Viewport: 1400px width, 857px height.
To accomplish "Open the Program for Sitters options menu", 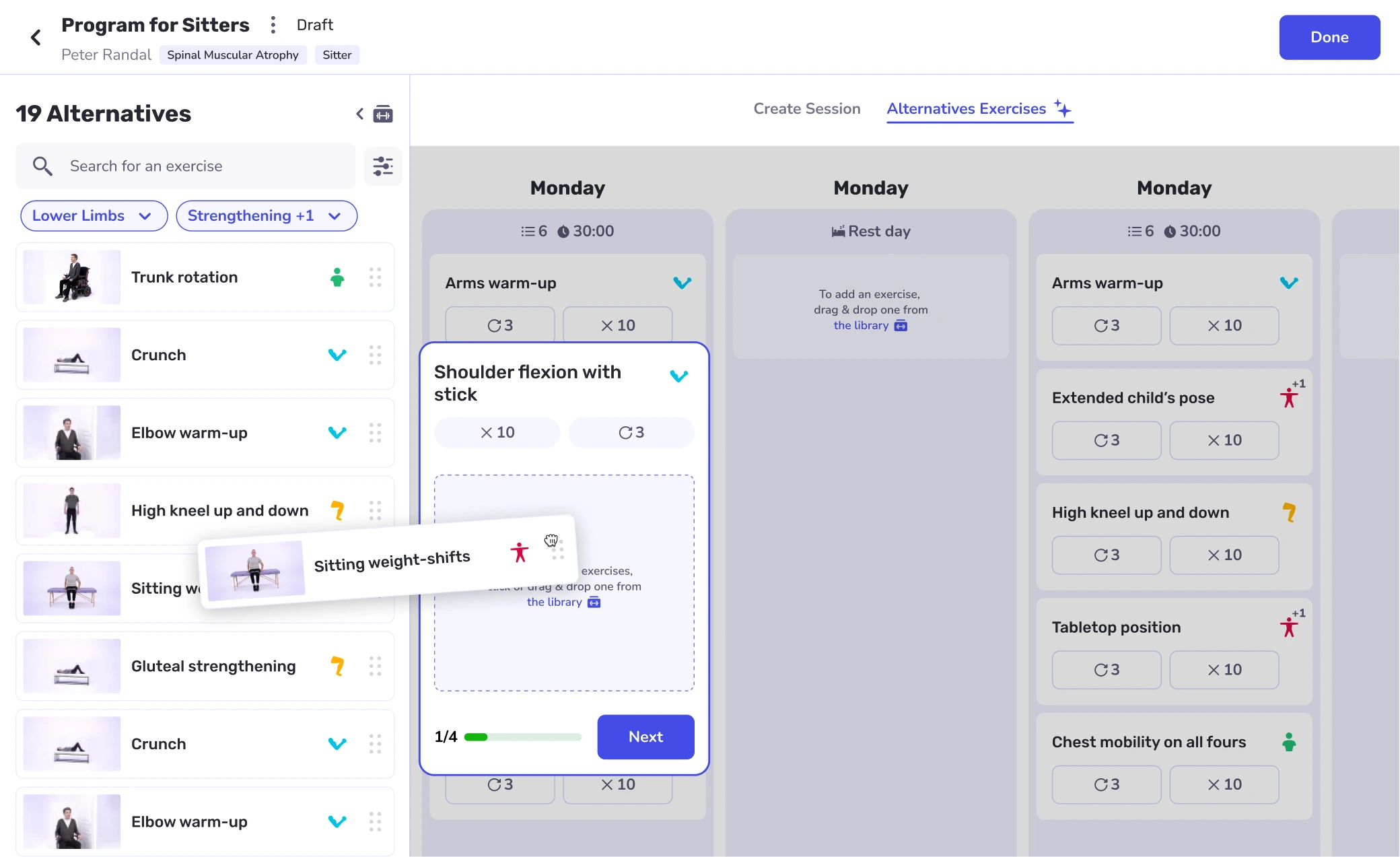I will point(273,24).
